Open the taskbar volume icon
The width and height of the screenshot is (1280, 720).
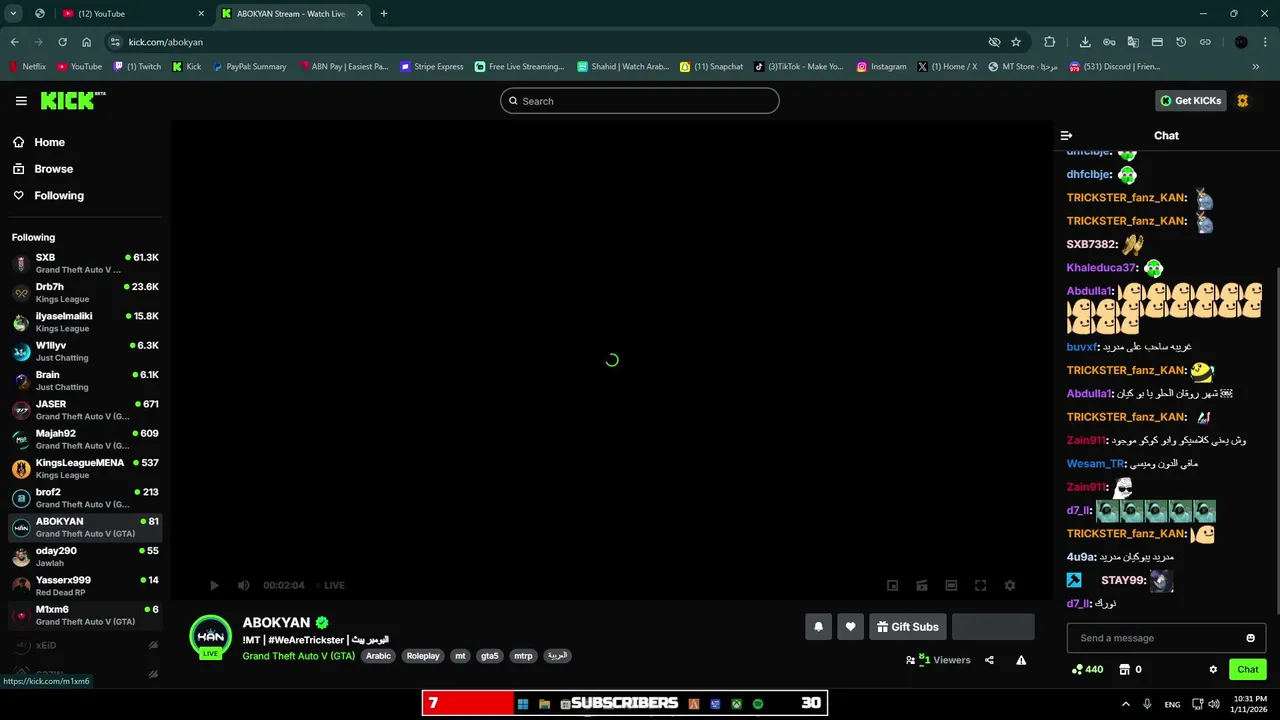(1214, 704)
